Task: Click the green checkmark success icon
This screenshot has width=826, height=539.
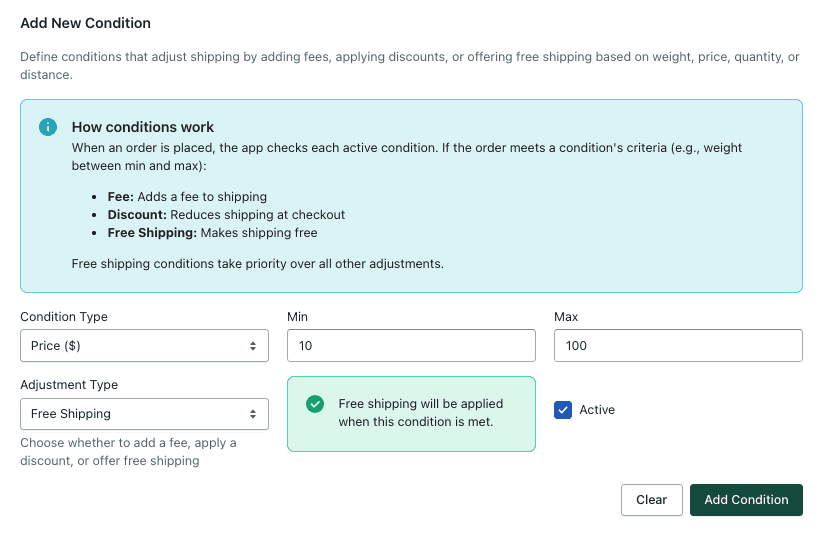Action: coord(315,404)
